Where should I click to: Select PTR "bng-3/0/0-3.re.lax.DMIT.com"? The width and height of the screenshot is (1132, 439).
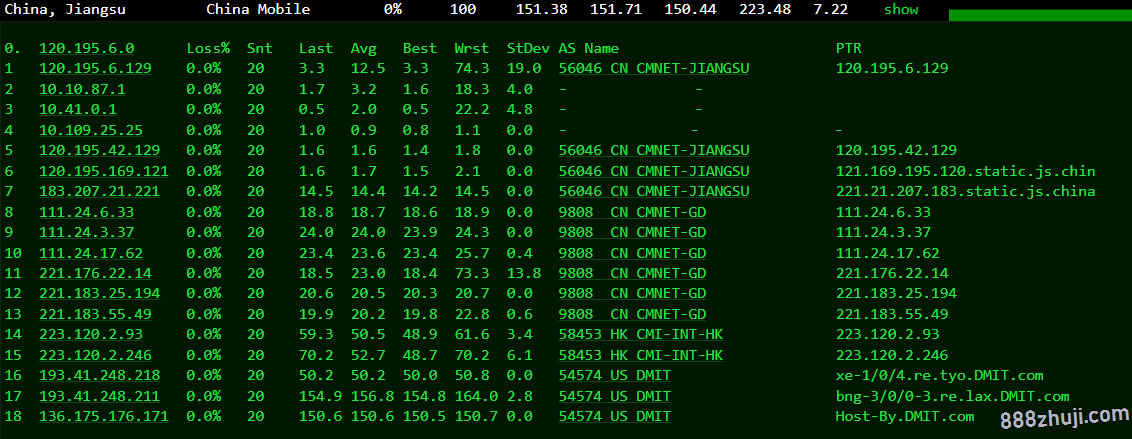tap(953, 396)
